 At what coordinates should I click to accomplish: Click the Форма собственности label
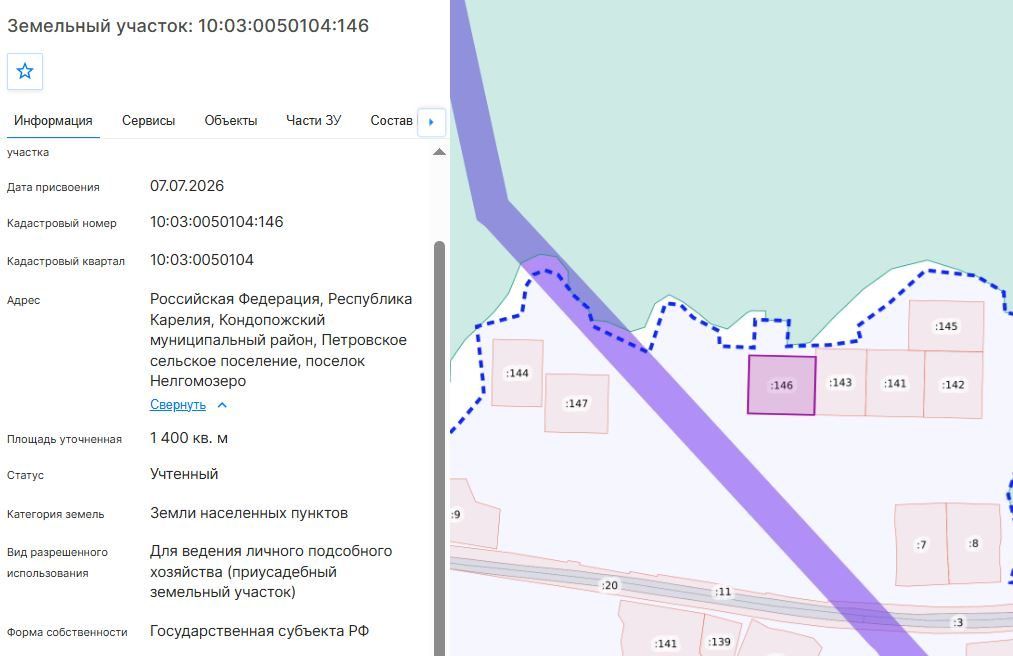(67, 633)
